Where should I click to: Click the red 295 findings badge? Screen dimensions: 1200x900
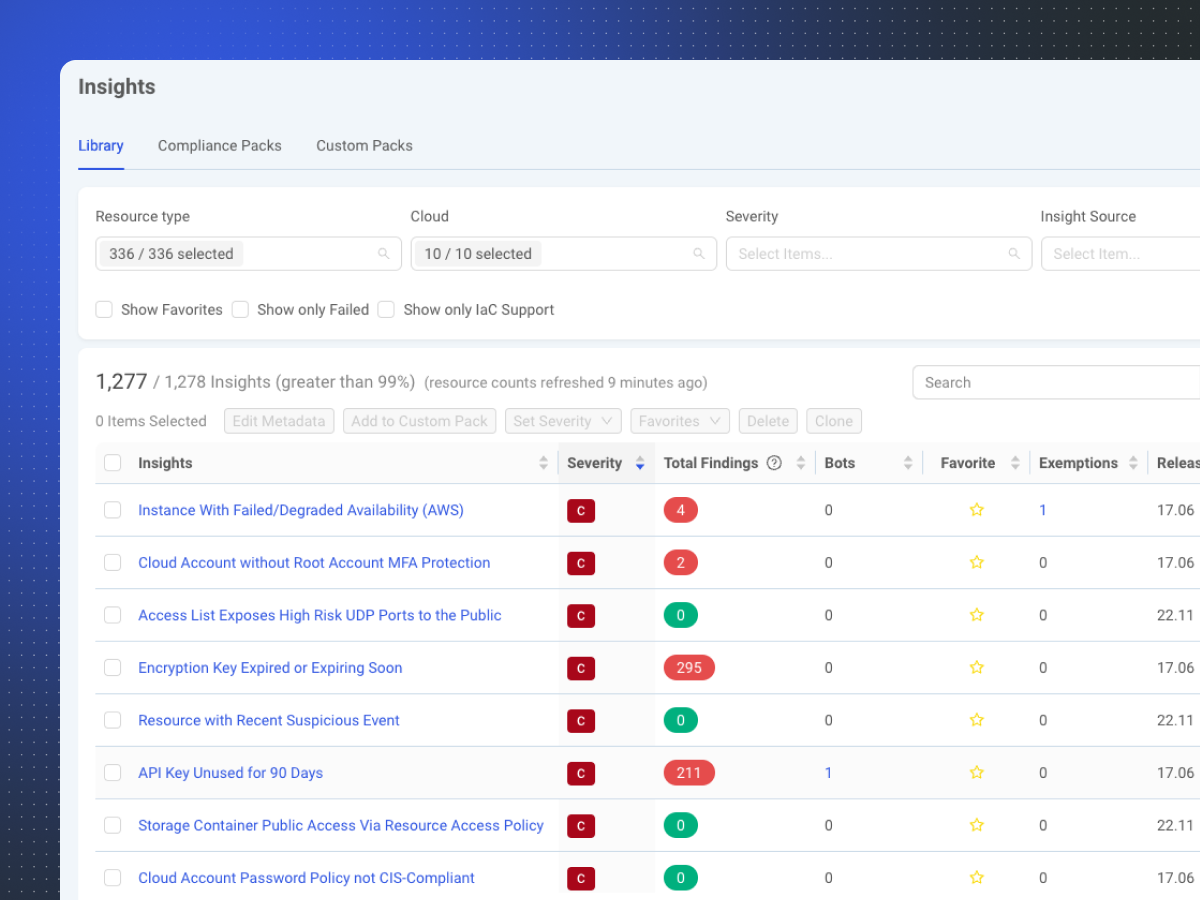coord(689,668)
